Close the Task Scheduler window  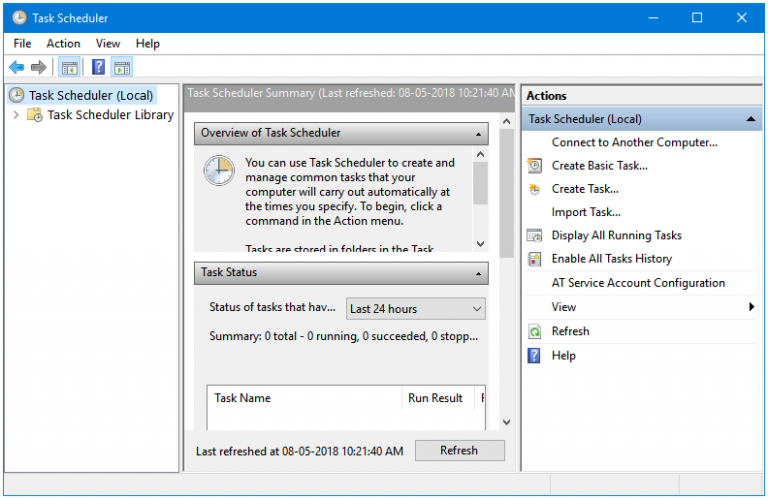click(x=741, y=18)
